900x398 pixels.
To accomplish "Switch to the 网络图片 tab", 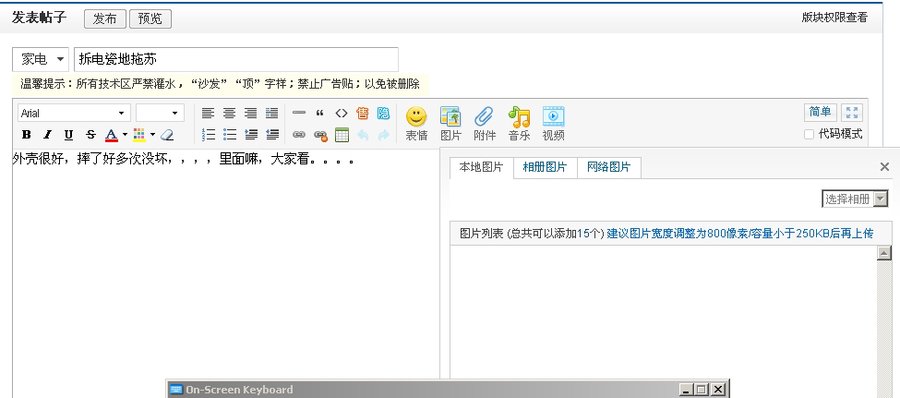I will (x=608, y=167).
